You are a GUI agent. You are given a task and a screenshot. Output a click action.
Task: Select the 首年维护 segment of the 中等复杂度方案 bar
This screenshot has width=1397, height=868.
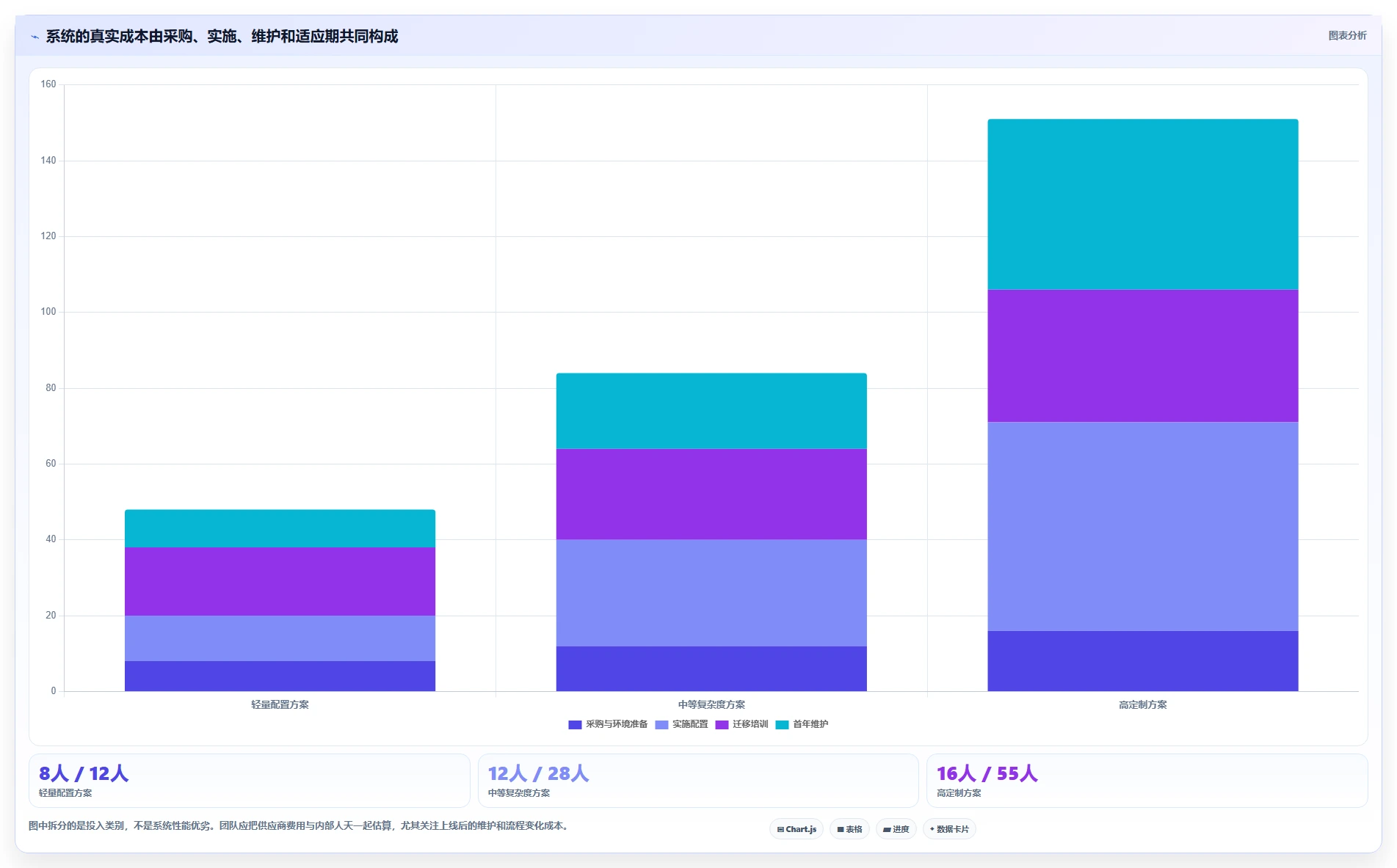pos(711,411)
